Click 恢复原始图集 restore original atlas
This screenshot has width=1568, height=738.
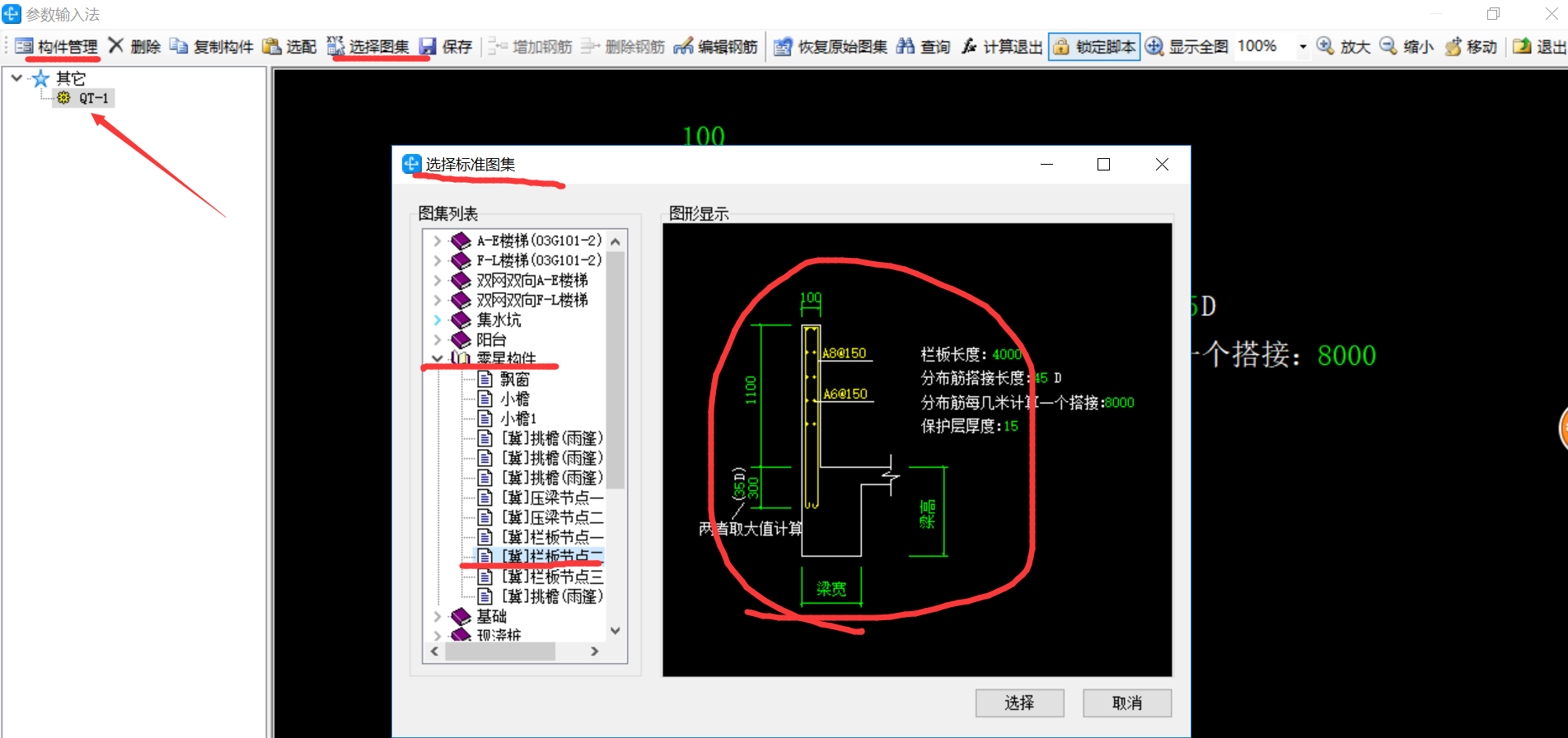point(831,46)
